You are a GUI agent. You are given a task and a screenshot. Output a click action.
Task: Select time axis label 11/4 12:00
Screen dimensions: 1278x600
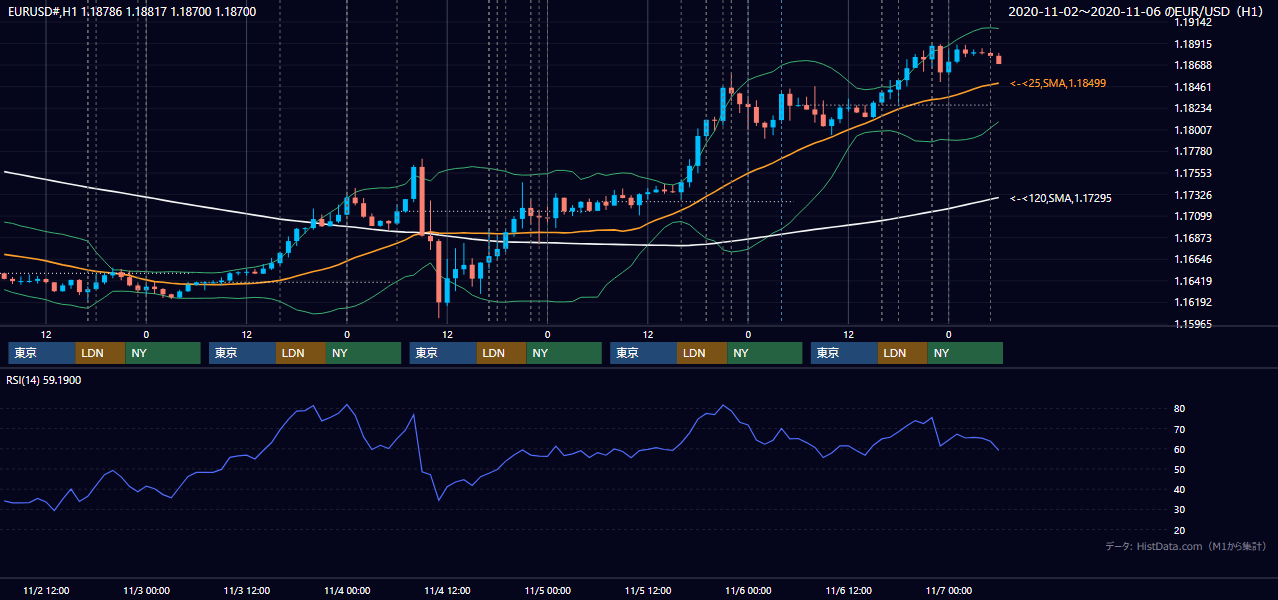pos(447,590)
